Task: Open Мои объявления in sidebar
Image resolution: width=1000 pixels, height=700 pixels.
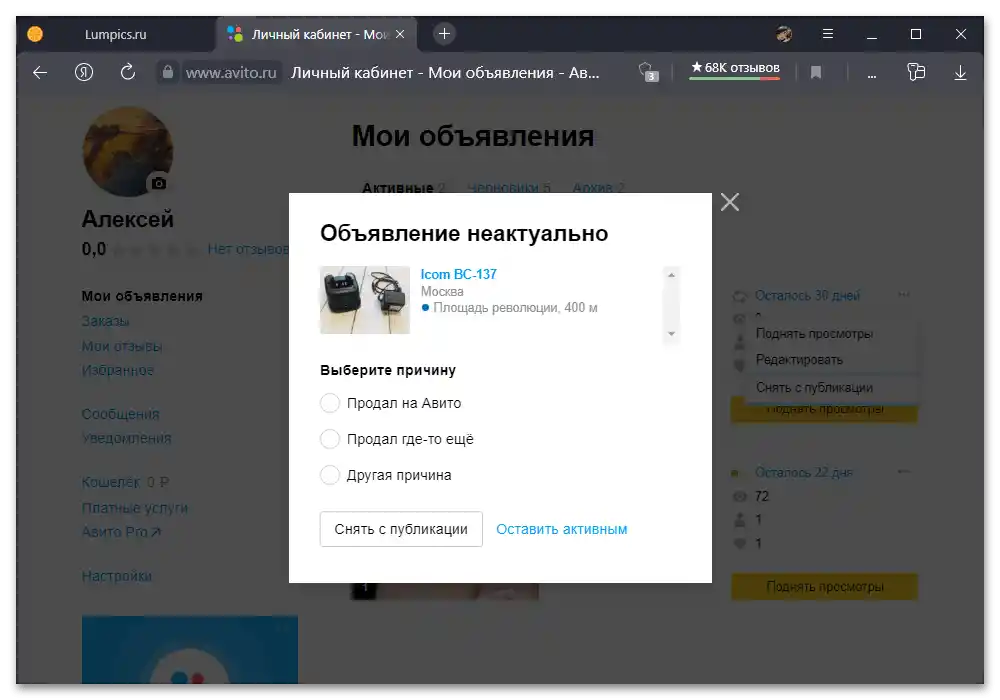Action: (142, 296)
